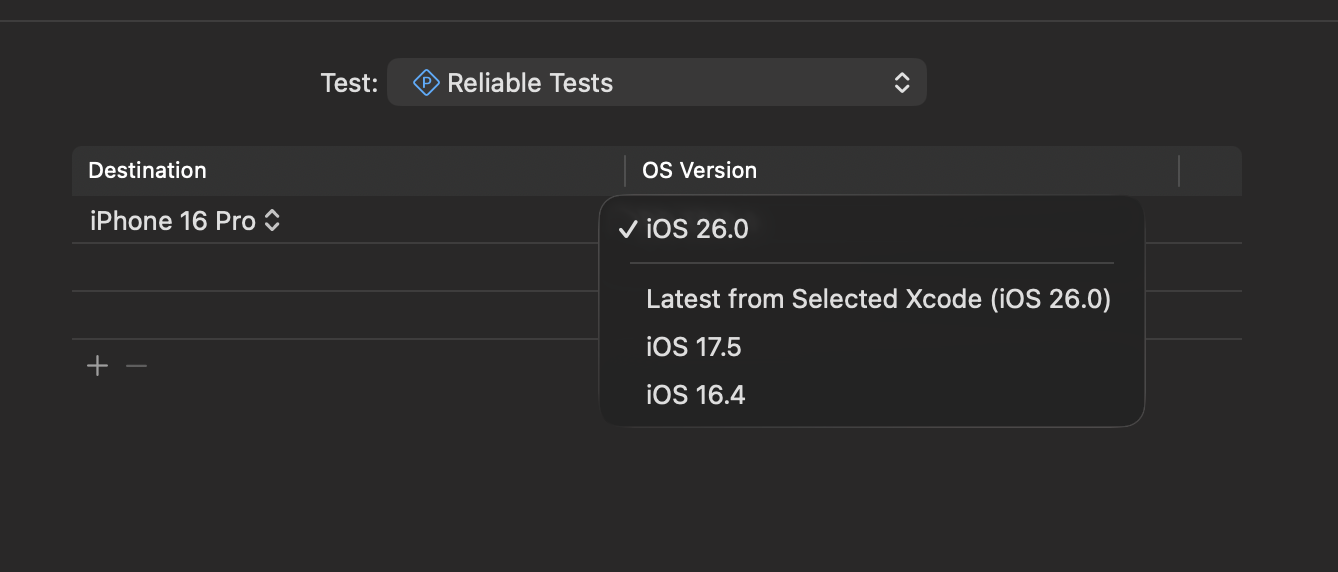
Task: Select the checked iOS 26.0 entry
Action: [697, 229]
